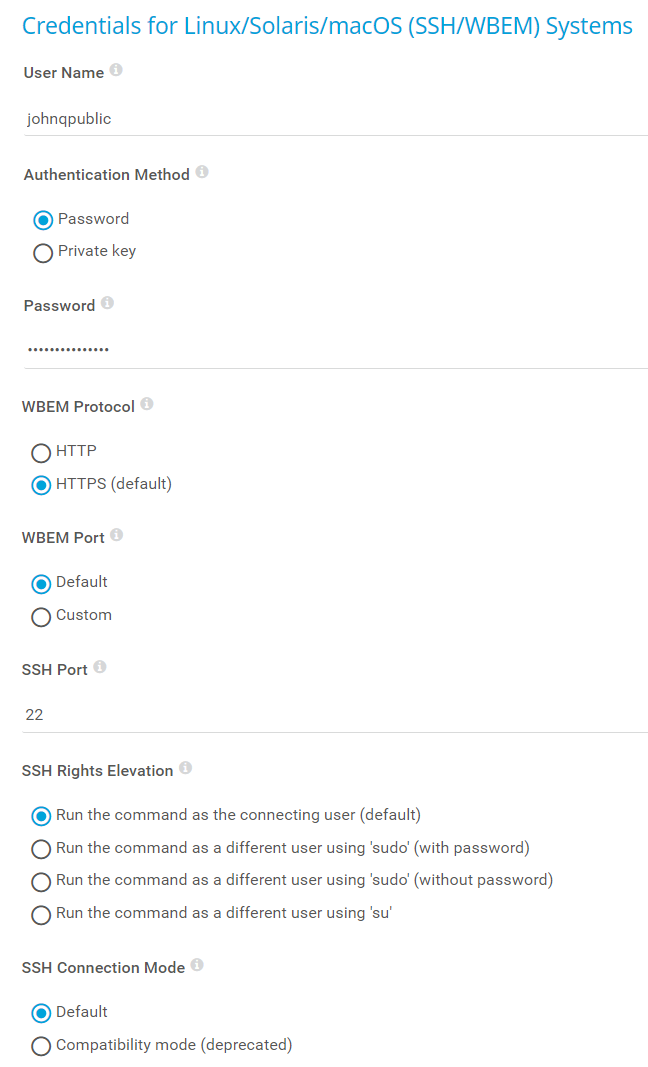Choose sudo without password option
Screen dimensions: 648x1067
click(41, 882)
